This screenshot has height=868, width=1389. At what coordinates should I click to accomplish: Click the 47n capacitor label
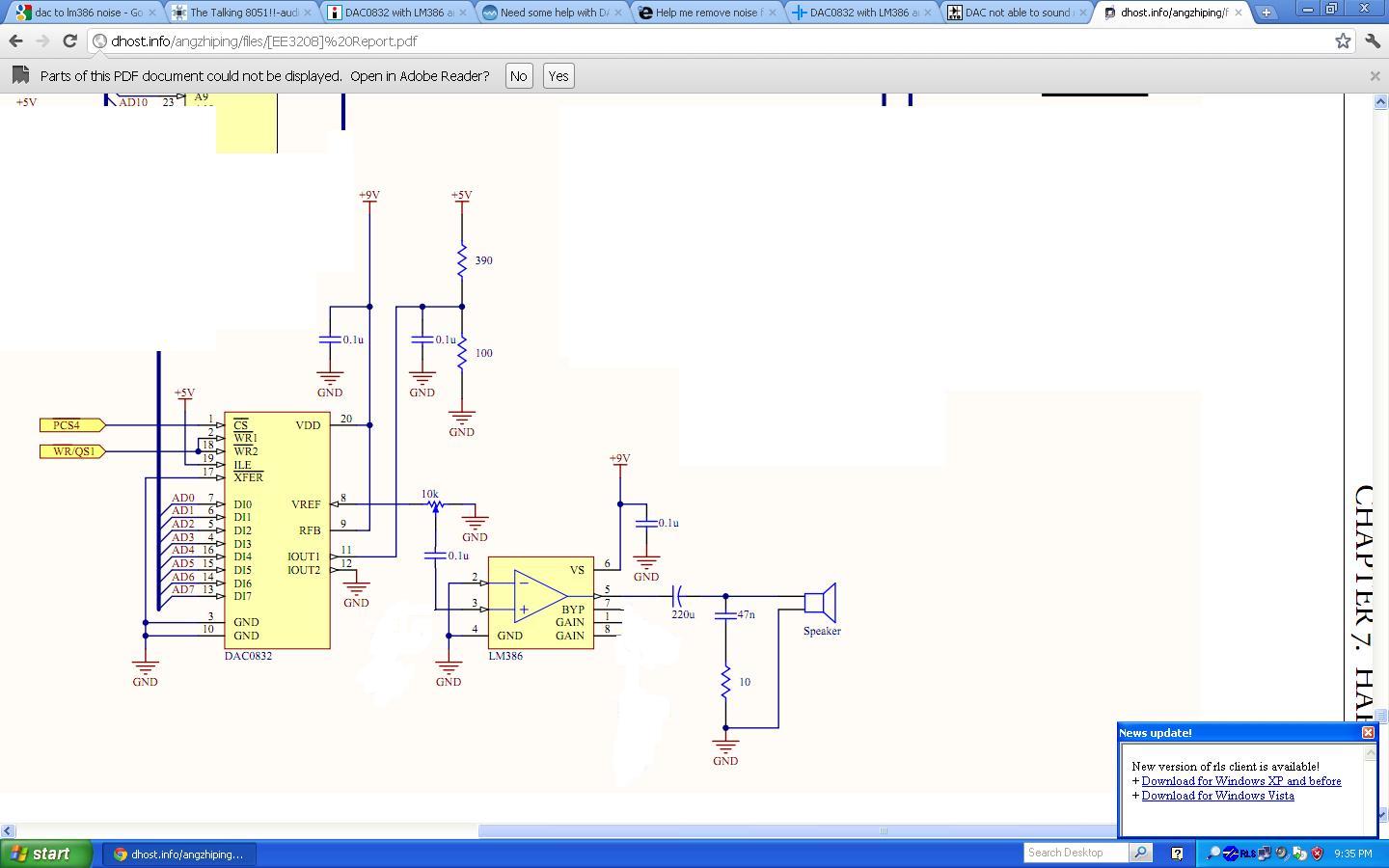click(746, 614)
